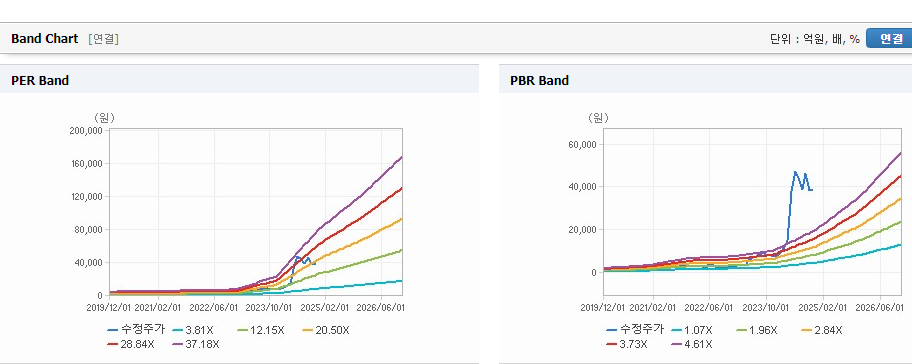The width and height of the screenshot is (912, 364).
Task: Toggle 수정주가 series in PER Band legend
Action: click(136, 330)
